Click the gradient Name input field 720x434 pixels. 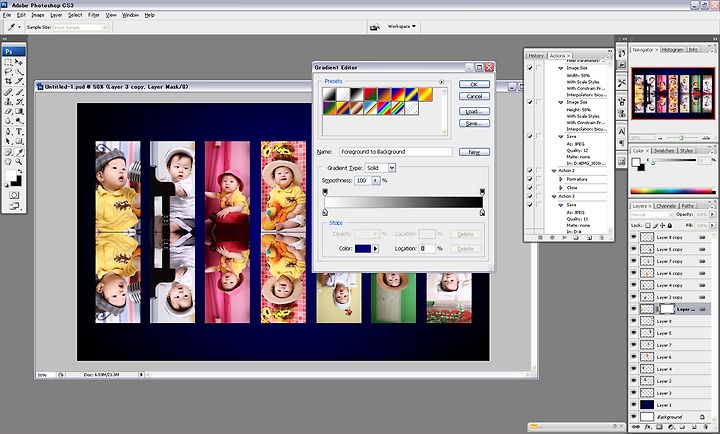click(396, 152)
